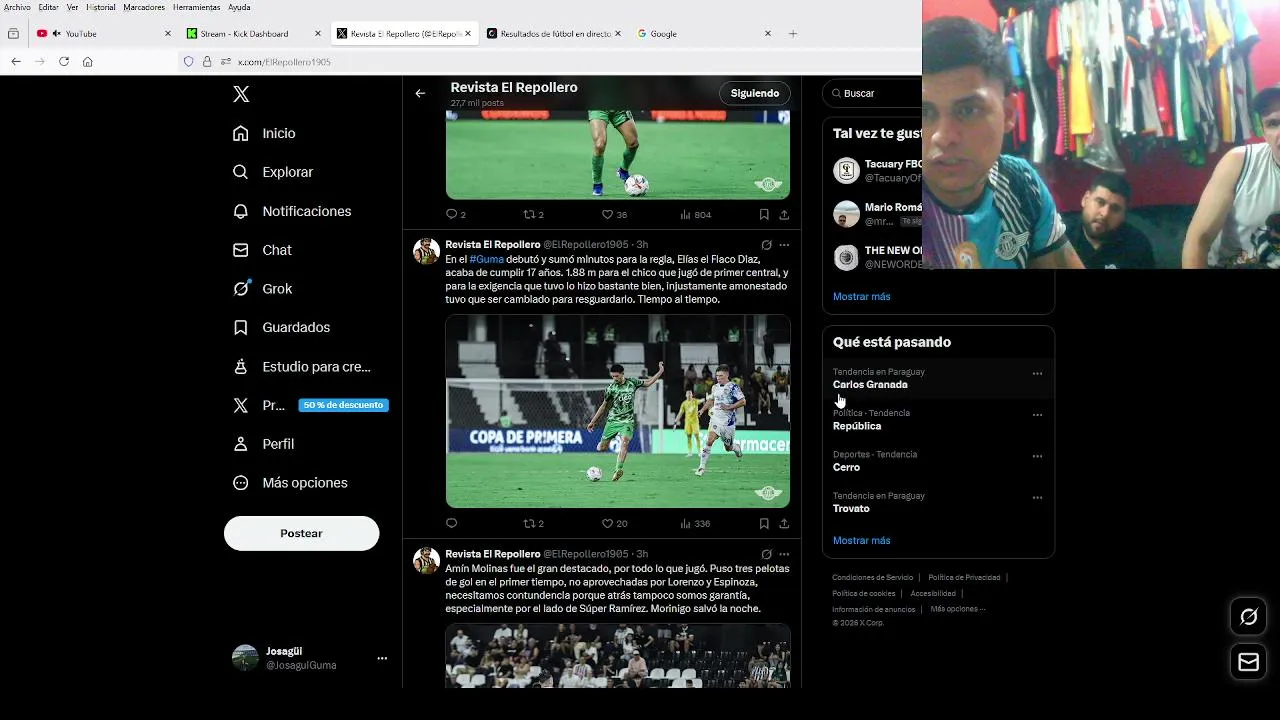
Task: Open the top post football photo
Action: (x=618, y=155)
